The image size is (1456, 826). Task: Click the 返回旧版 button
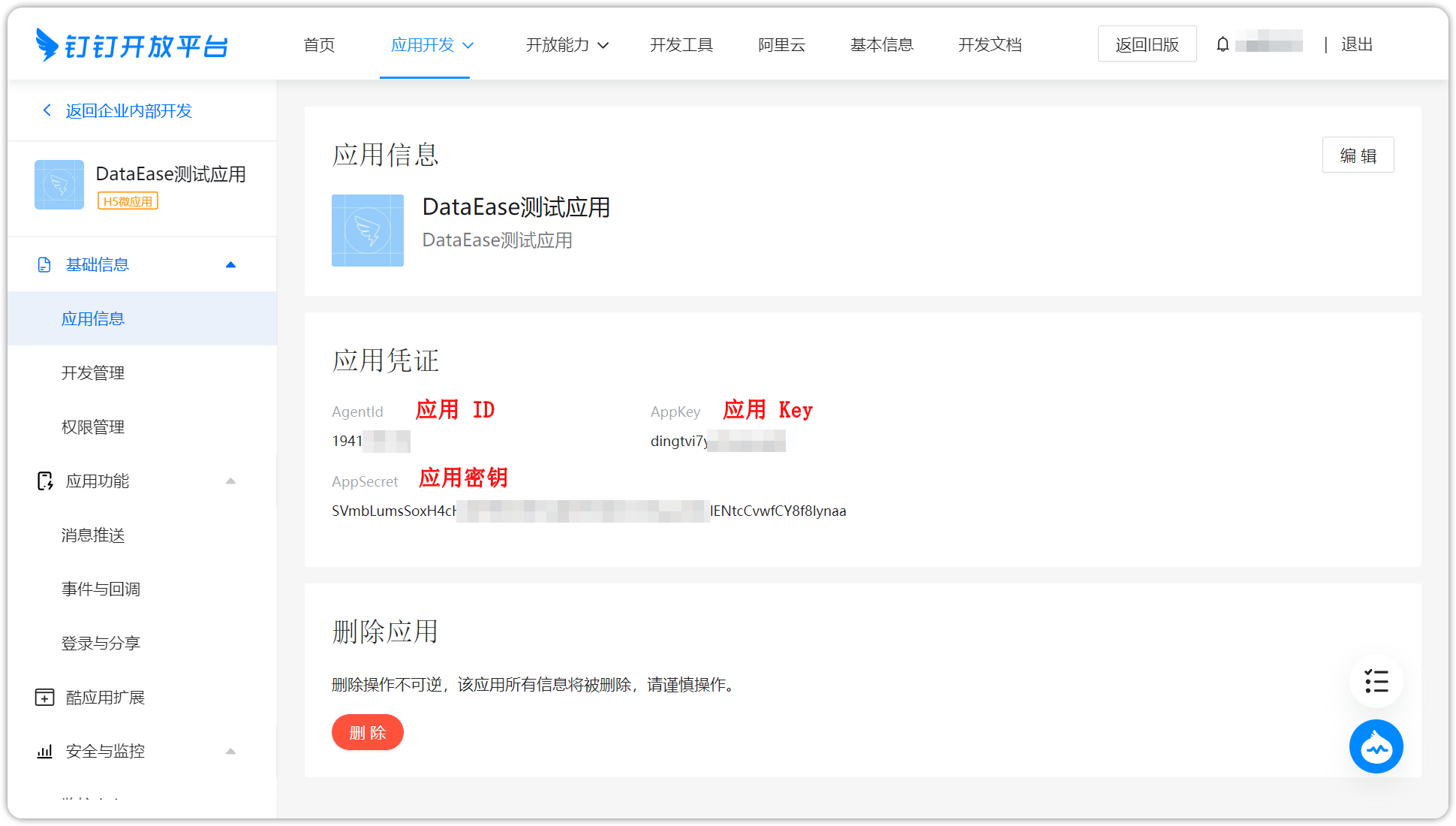point(1147,44)
